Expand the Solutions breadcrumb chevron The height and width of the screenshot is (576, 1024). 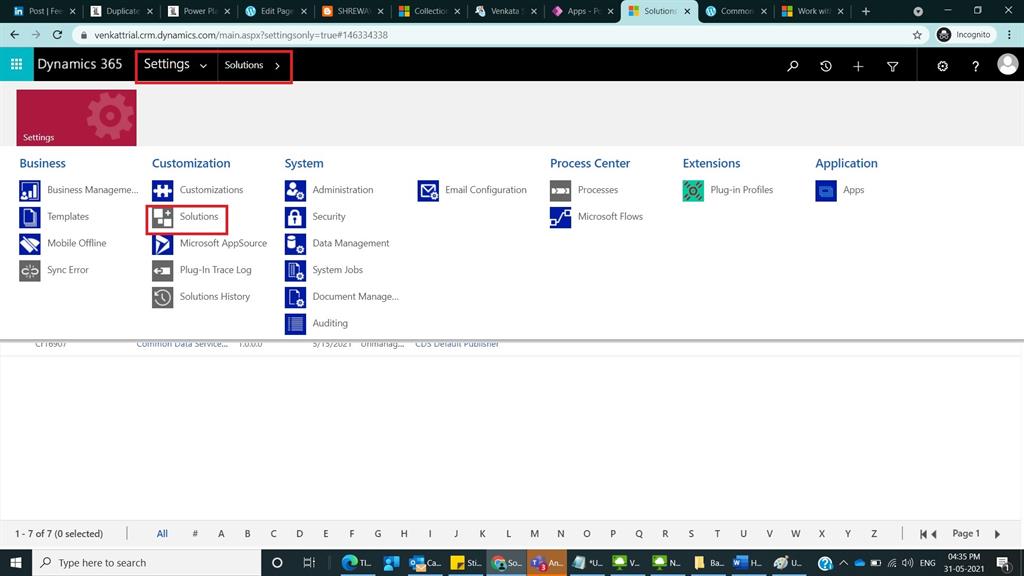click(x=275, y=65)
